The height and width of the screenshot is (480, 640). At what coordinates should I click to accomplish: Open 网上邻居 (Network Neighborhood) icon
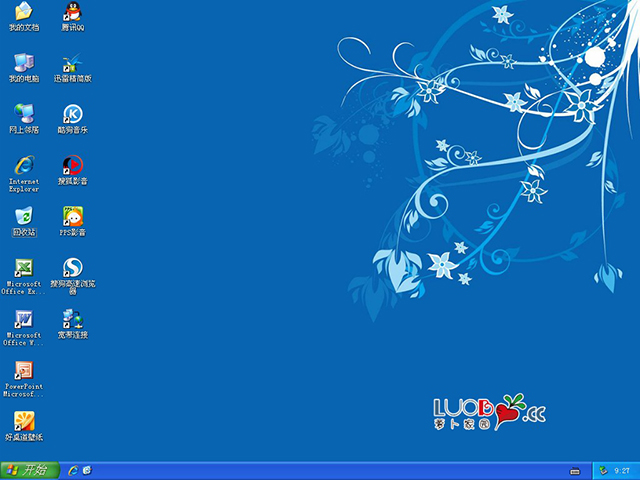[x=23, y=114]
